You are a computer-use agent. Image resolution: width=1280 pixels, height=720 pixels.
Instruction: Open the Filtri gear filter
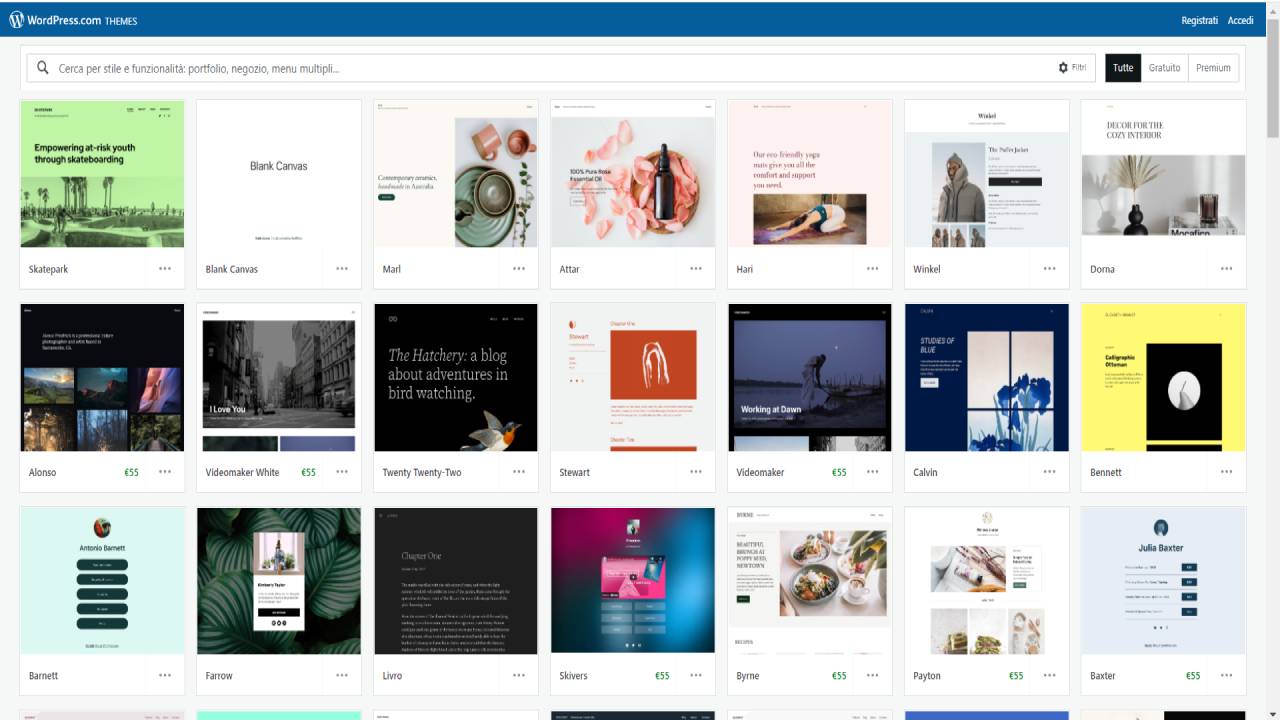point(1072,68)
